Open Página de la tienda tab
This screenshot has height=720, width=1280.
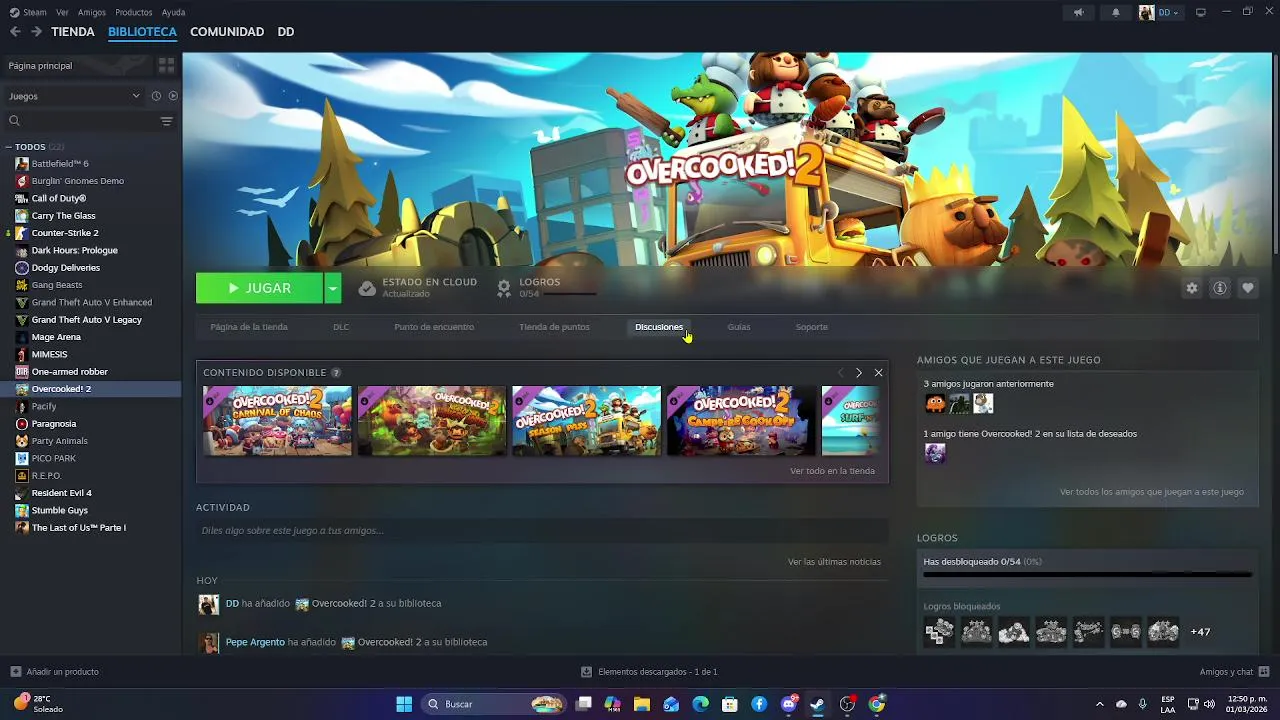point(249,327)
